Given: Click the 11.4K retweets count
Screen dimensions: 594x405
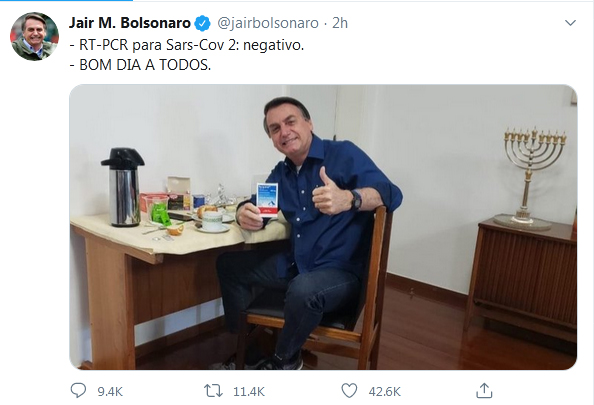Looking at the screenshot, I should coord(249,391).
